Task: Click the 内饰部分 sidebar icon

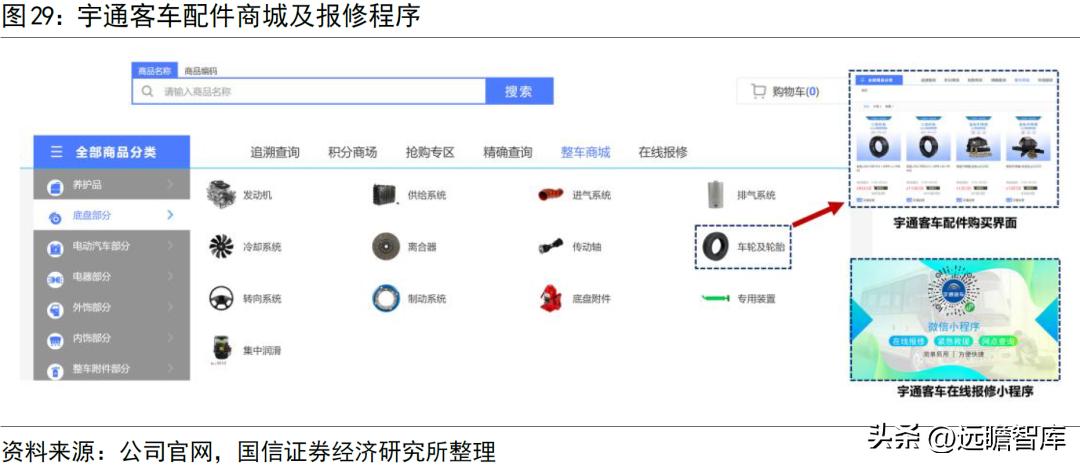Action: [x=54, y=340]
